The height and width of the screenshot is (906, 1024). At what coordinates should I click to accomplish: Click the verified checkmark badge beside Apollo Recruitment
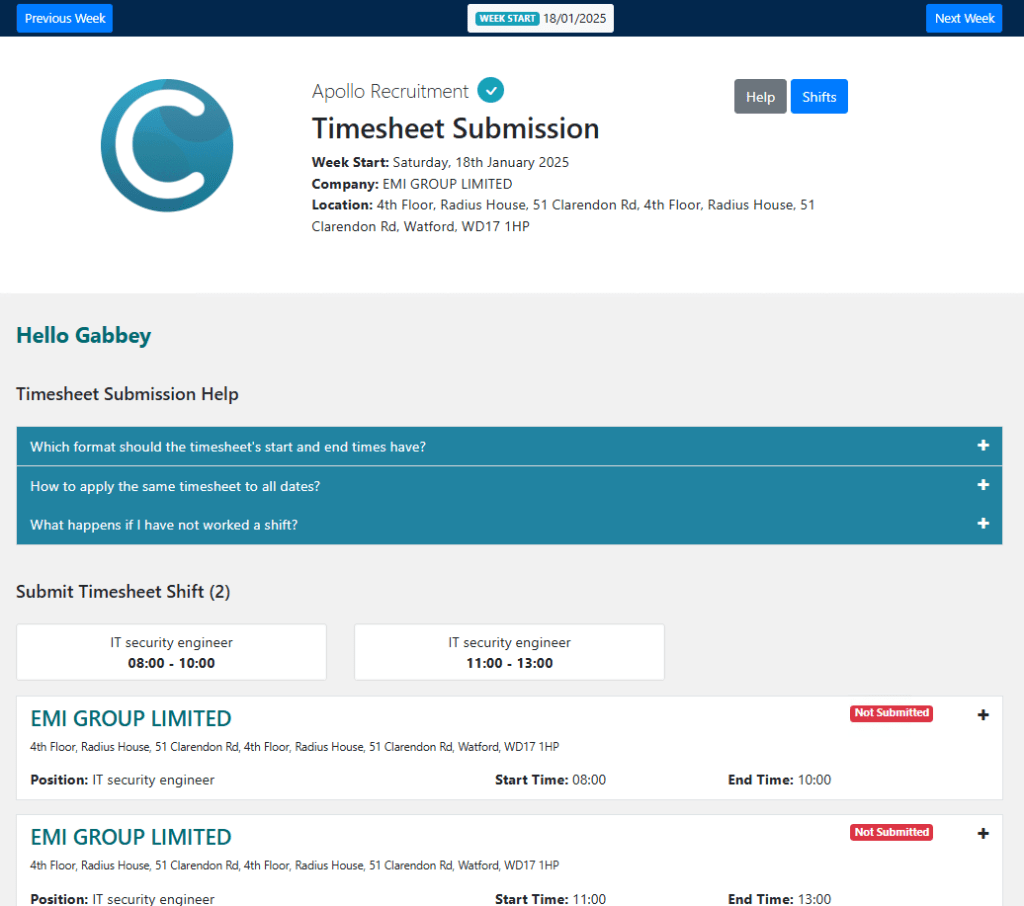click(x=490, y=90)
